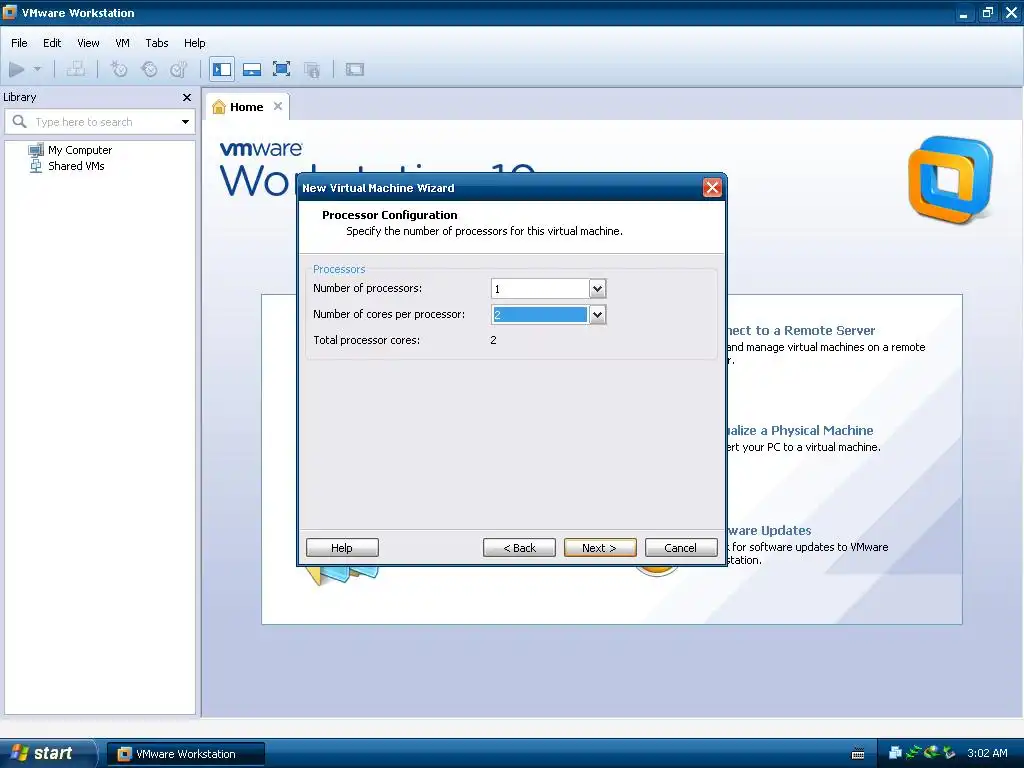Click the Revert to Snapshot toolbar icon
Screen dimensions: 1024x768
click(149, 69)
